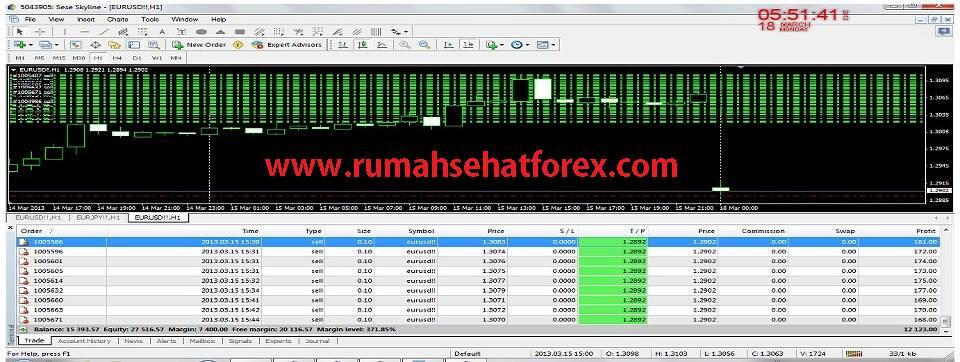
Task: Switch timeframe to D1
Action: [137, 58]
